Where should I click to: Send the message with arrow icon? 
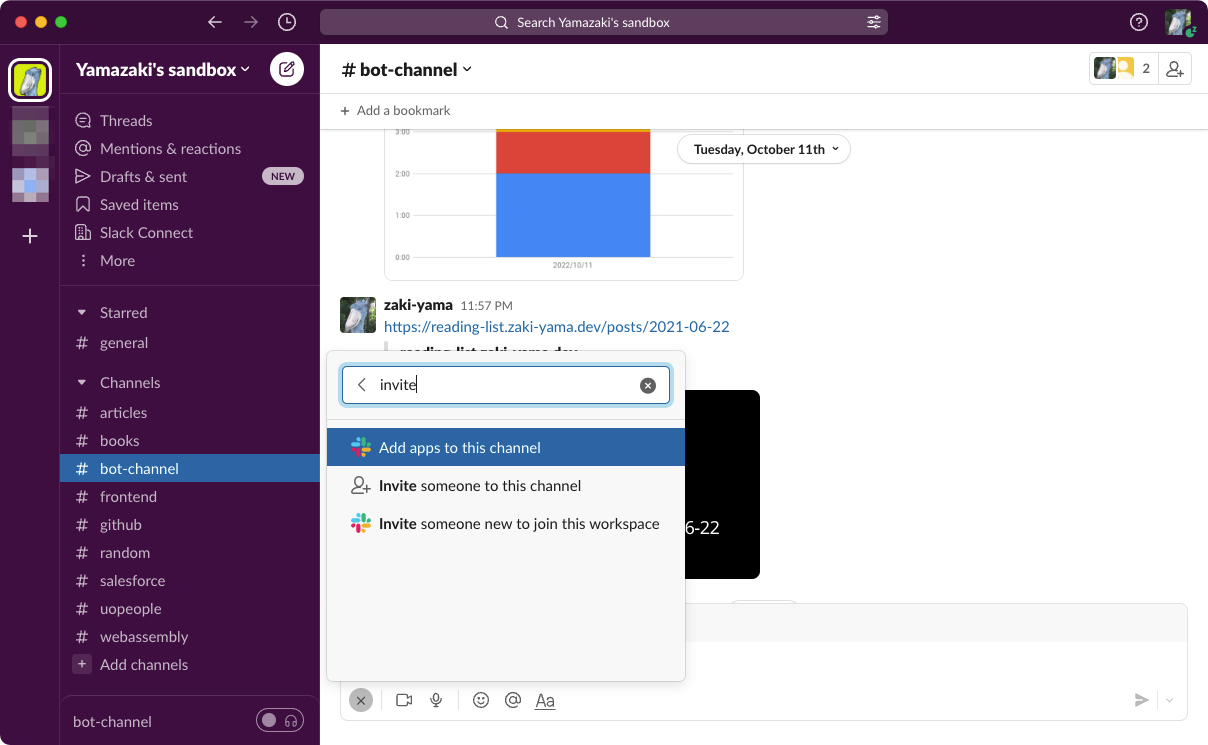coord(1141,700)
